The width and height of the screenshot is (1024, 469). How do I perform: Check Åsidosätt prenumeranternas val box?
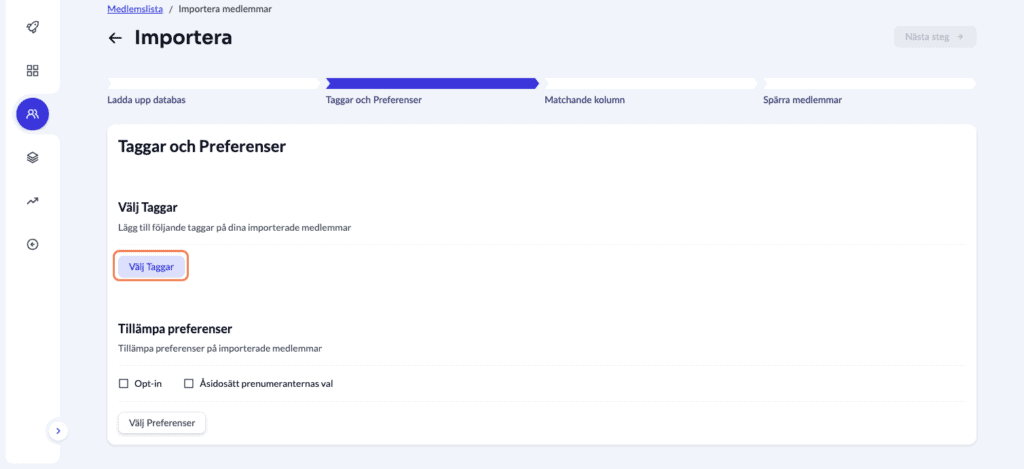[189, 383]
